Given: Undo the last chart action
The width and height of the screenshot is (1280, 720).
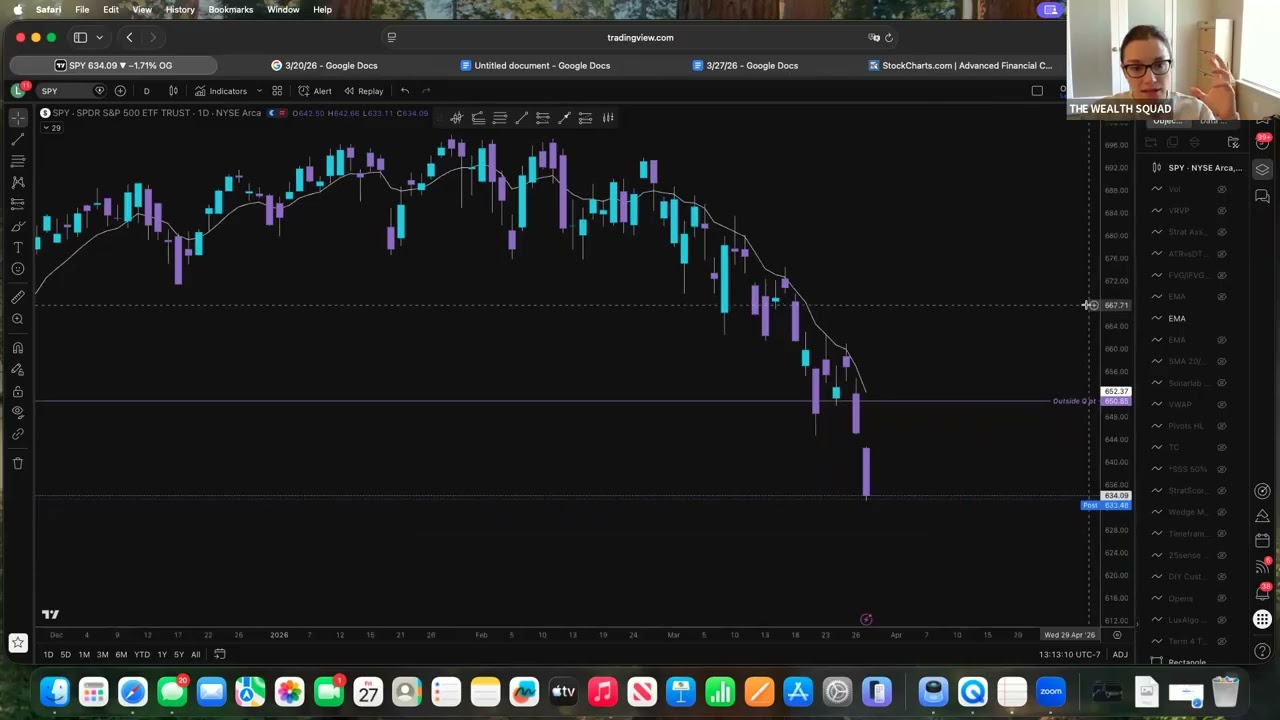Looking at the screenshot, I should (404, 91).
